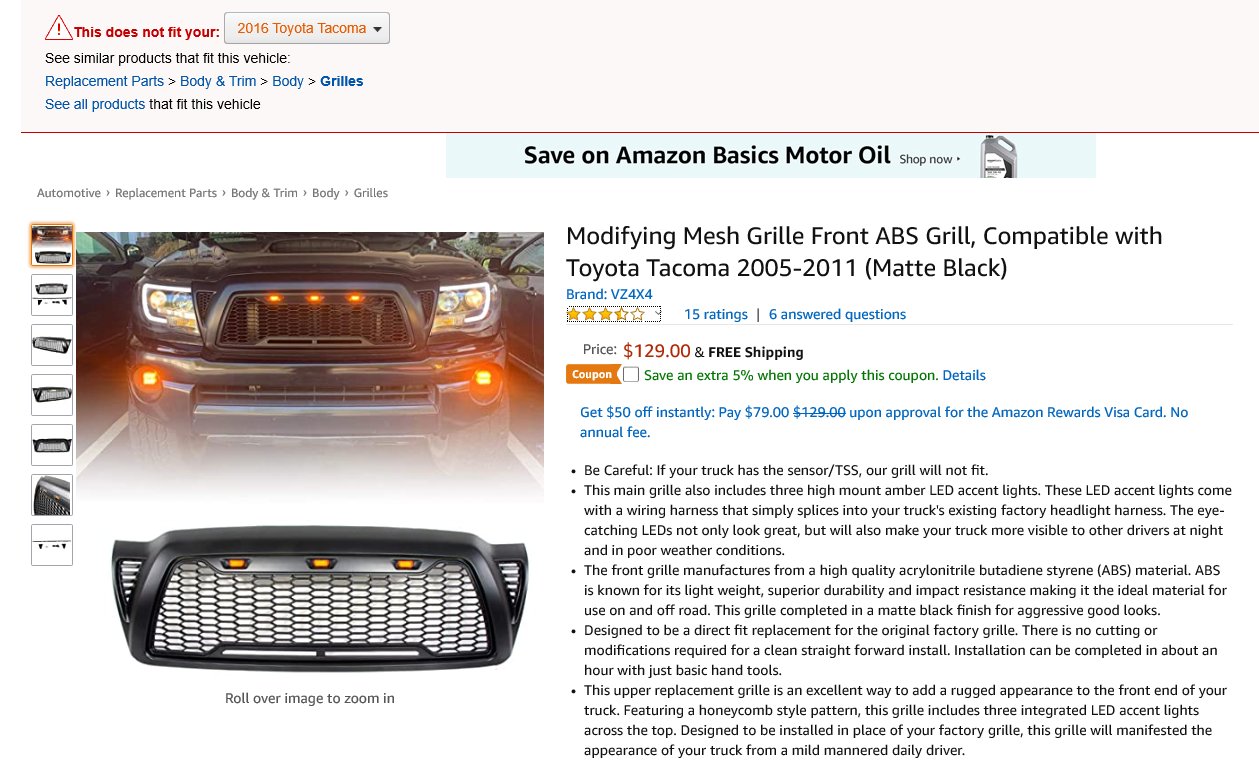
Task: Click the Brand: VZ4X4 link
Action: pos(609,294)
